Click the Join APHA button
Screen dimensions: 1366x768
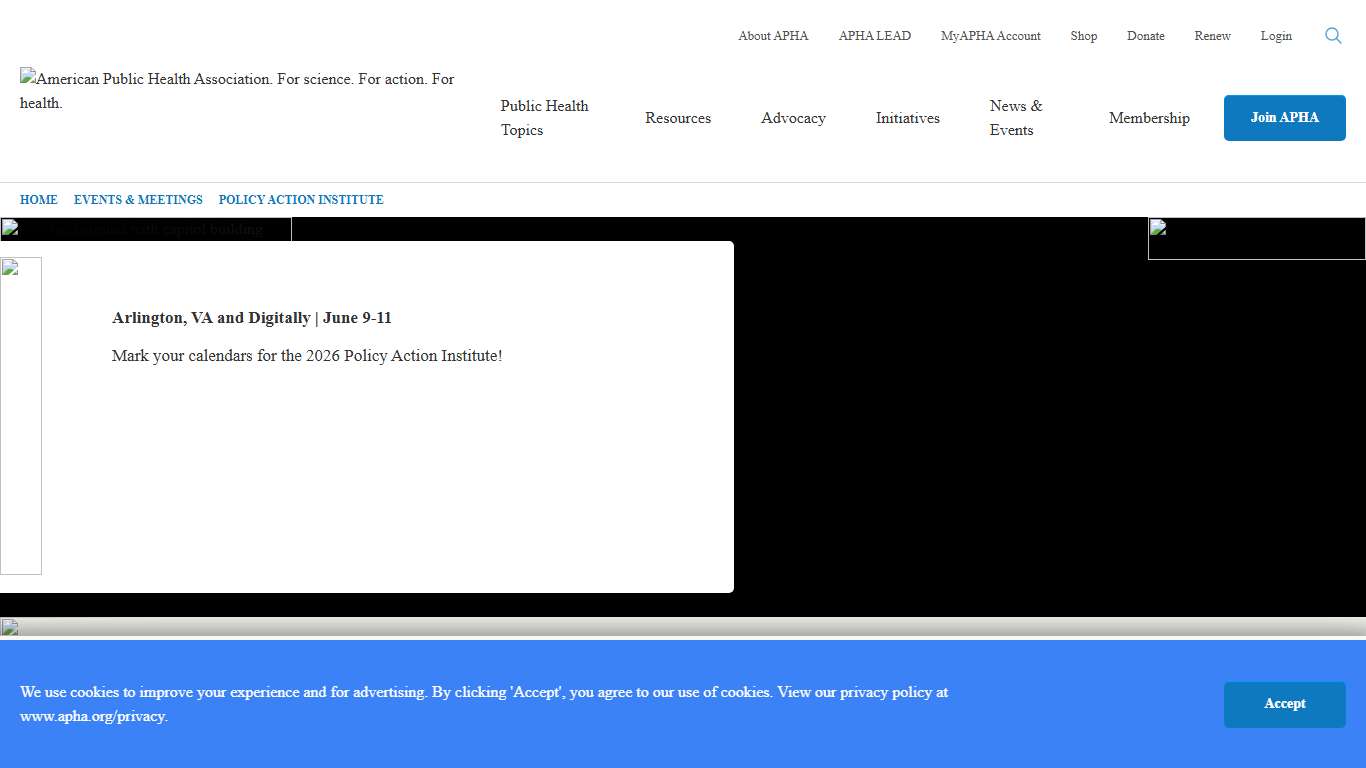click(x=1284, y=118)
